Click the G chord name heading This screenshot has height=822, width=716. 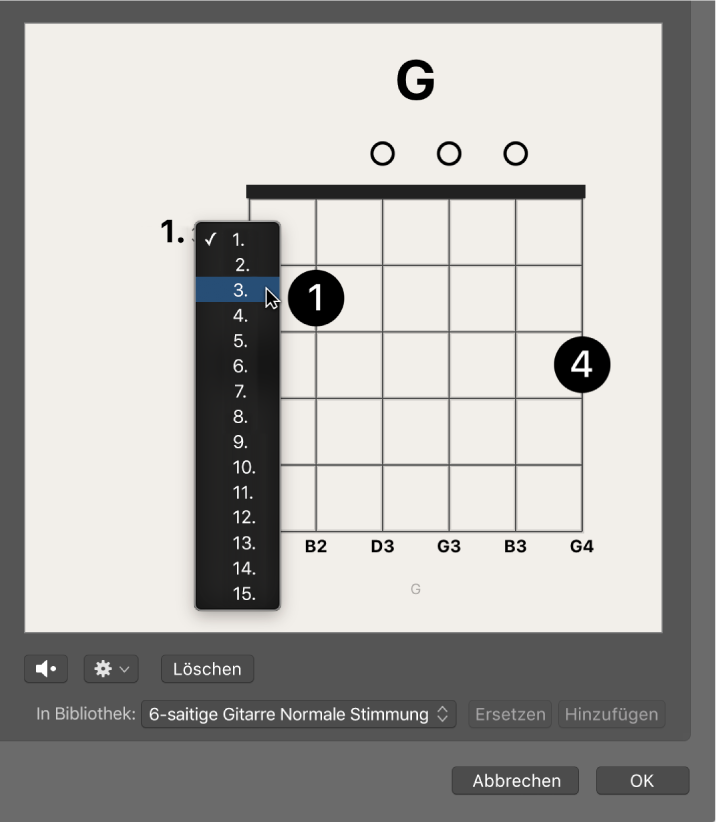[416, 82]
